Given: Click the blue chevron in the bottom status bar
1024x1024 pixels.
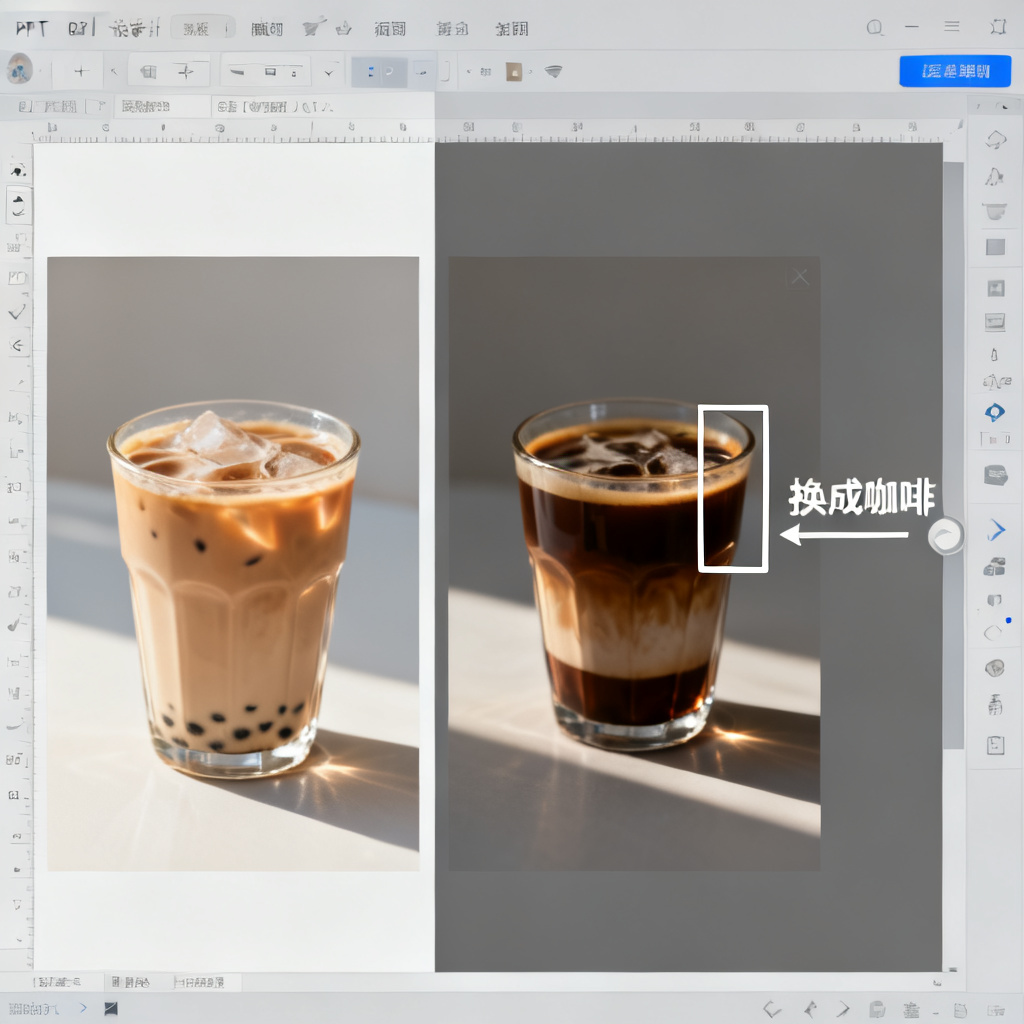Looking at the screenshot, I should coord(83,1008).
